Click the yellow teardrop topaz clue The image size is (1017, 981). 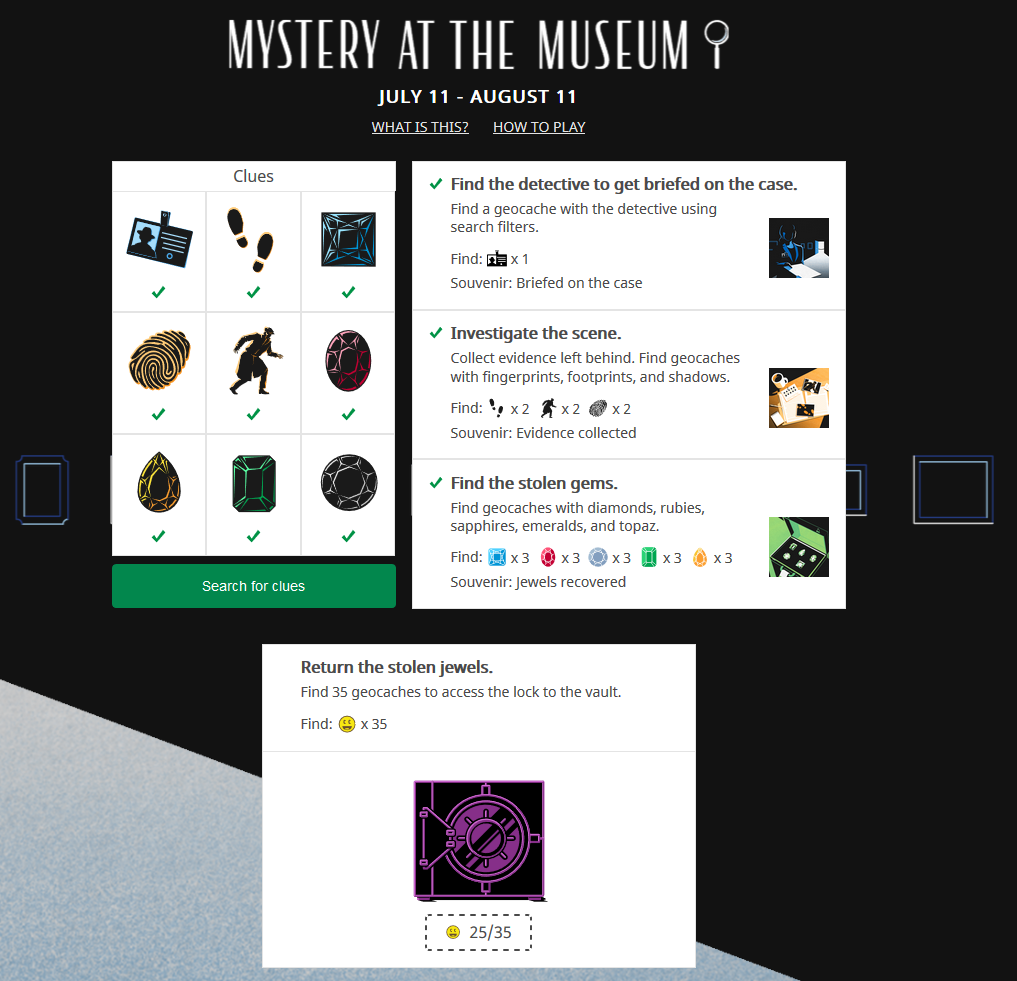pyautogui.click(x=159, y=482)
